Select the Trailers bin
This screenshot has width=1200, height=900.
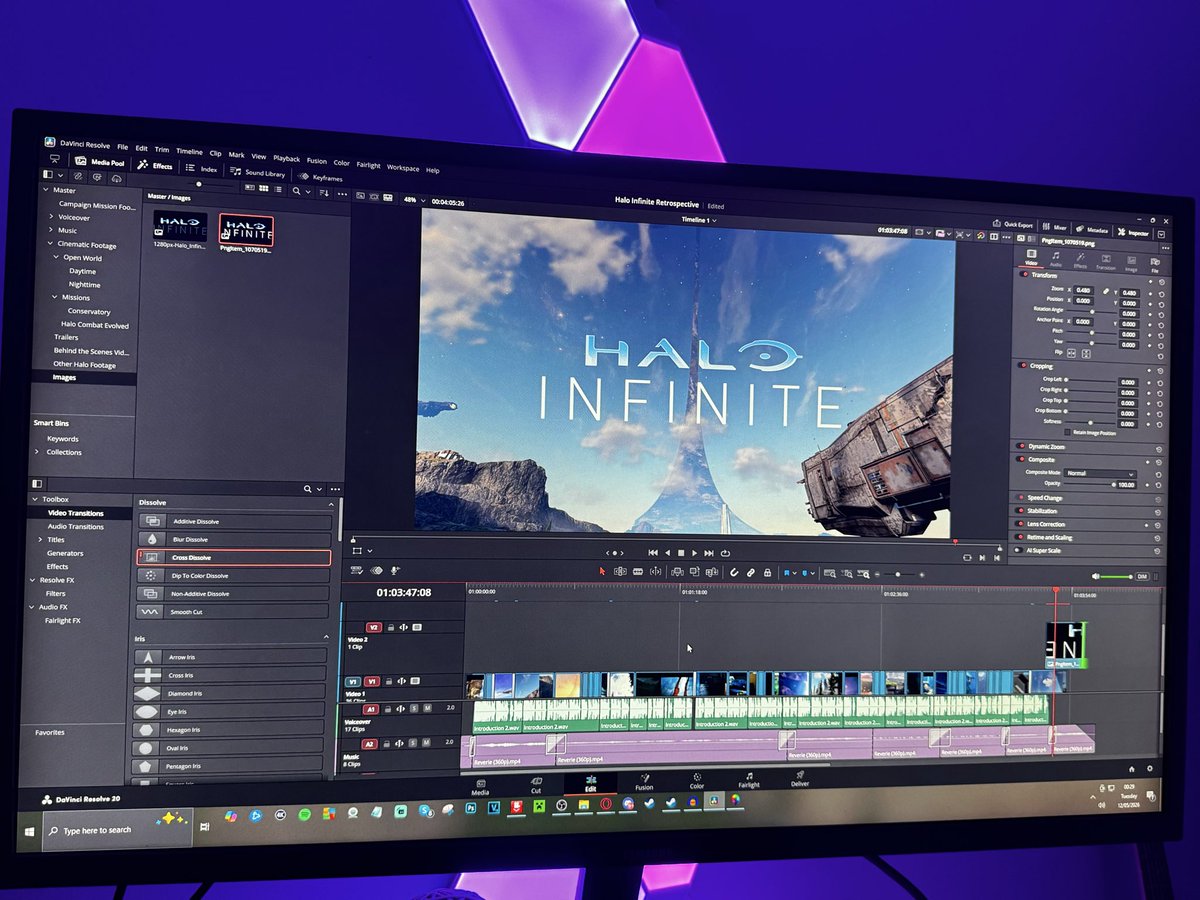click(66, 337)
